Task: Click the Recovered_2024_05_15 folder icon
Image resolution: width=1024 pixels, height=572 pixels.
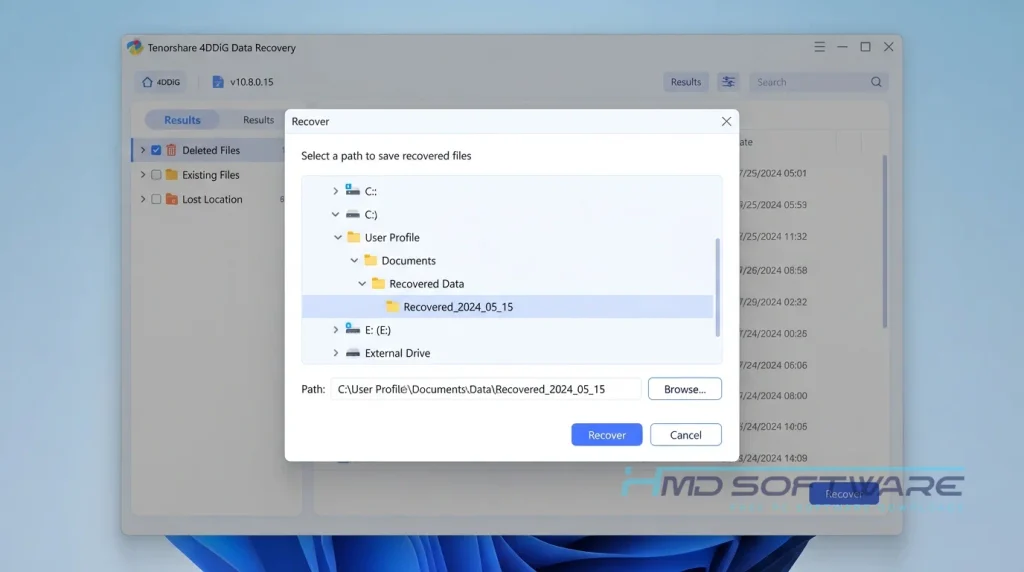Action: 392,306
